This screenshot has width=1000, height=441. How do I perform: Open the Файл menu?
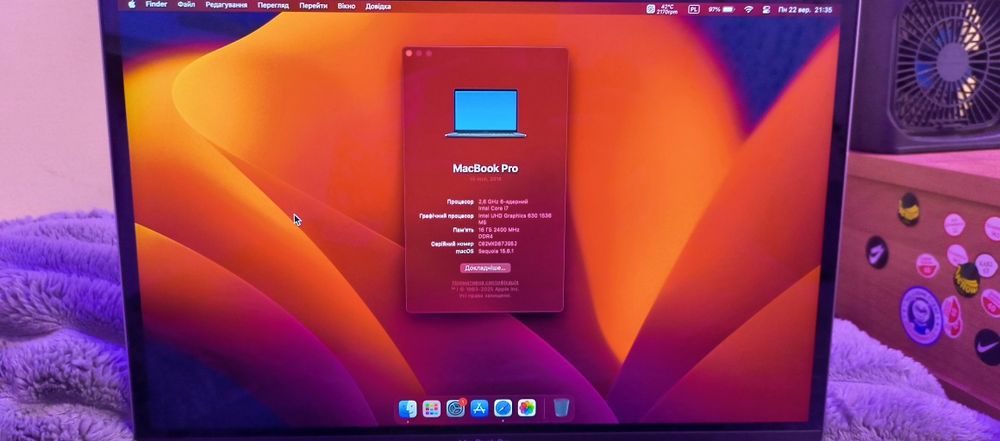click(186, 4)
